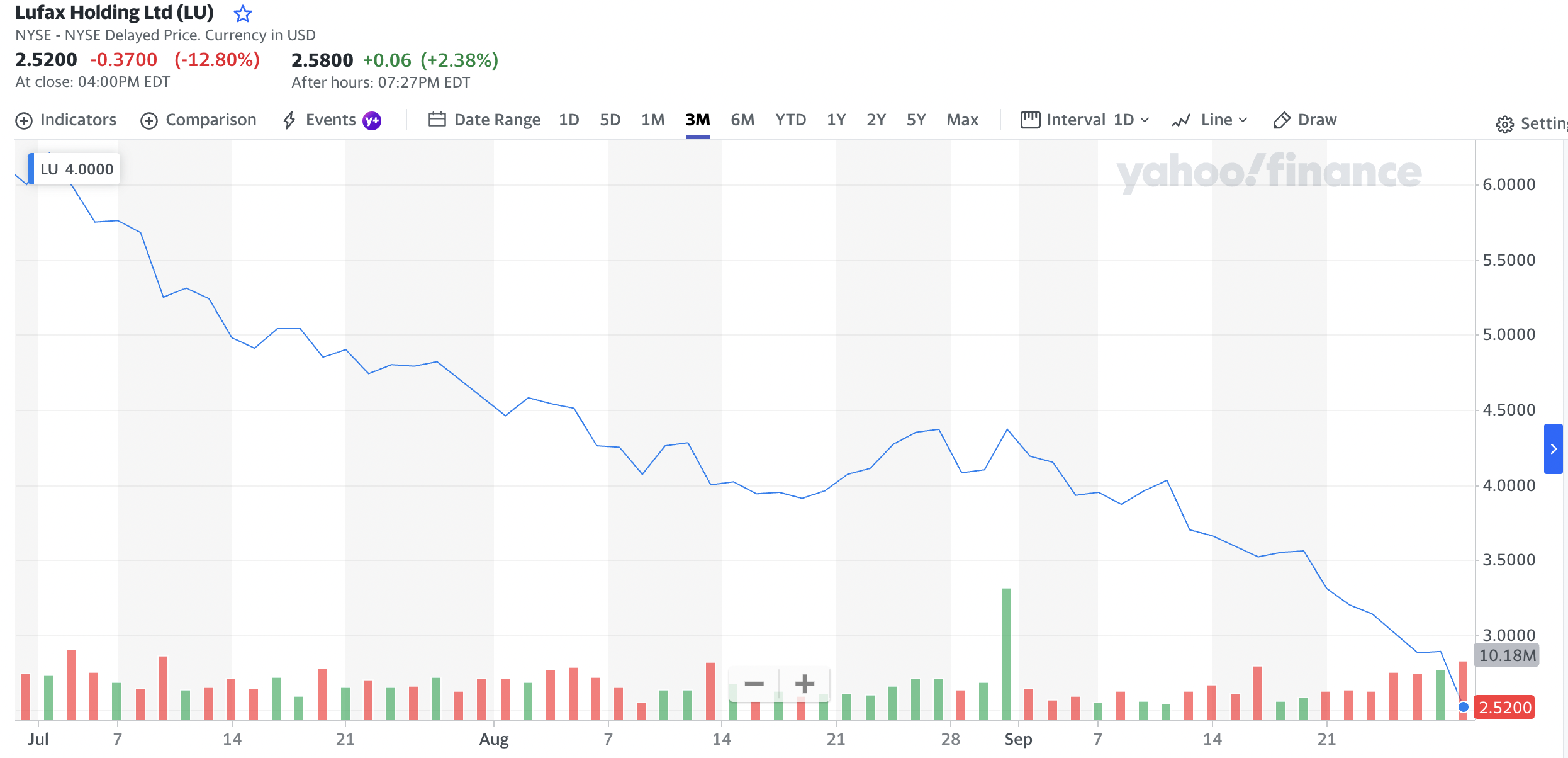Open Indicators via the plus icon

click(24, 120)
